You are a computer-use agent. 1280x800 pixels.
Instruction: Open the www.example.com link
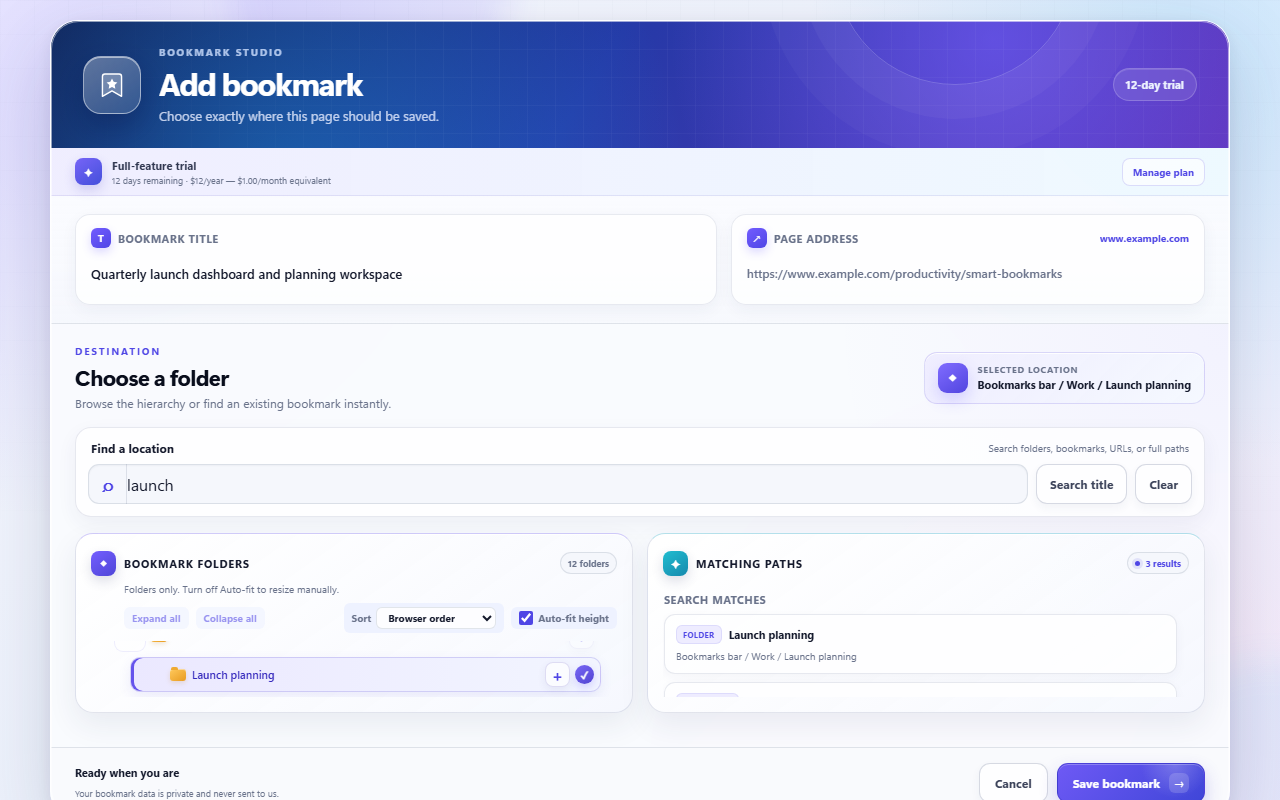point(1144,239)
